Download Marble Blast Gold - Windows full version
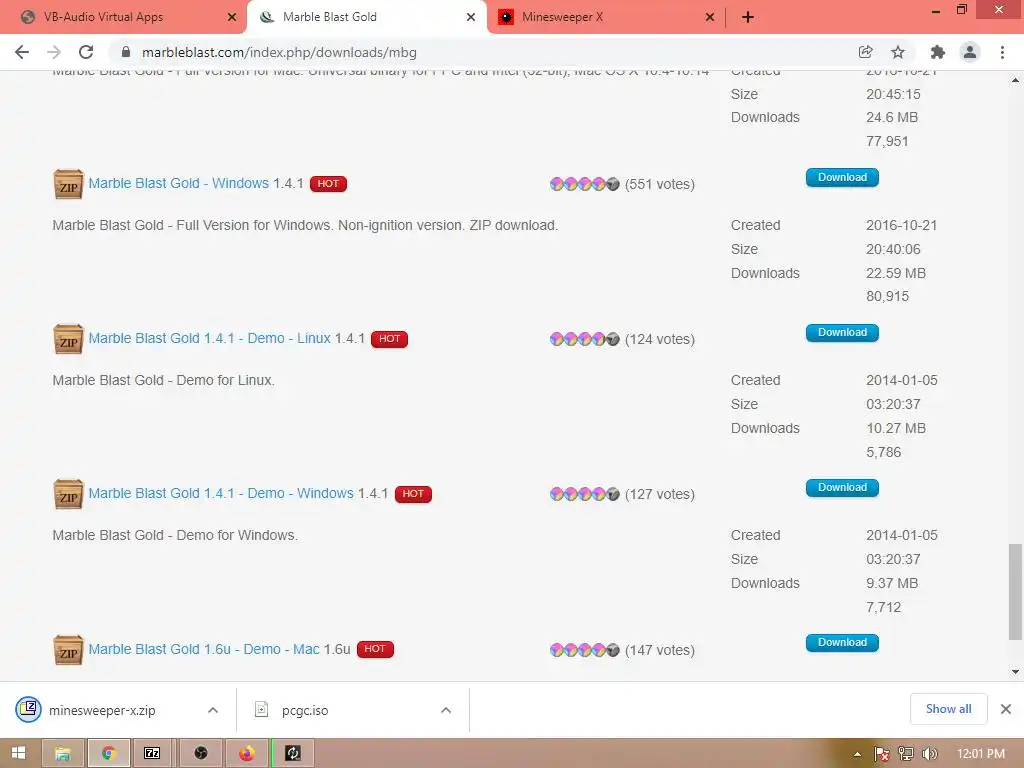The height and width of the screenshot is (768, 1024). [842, 178]
